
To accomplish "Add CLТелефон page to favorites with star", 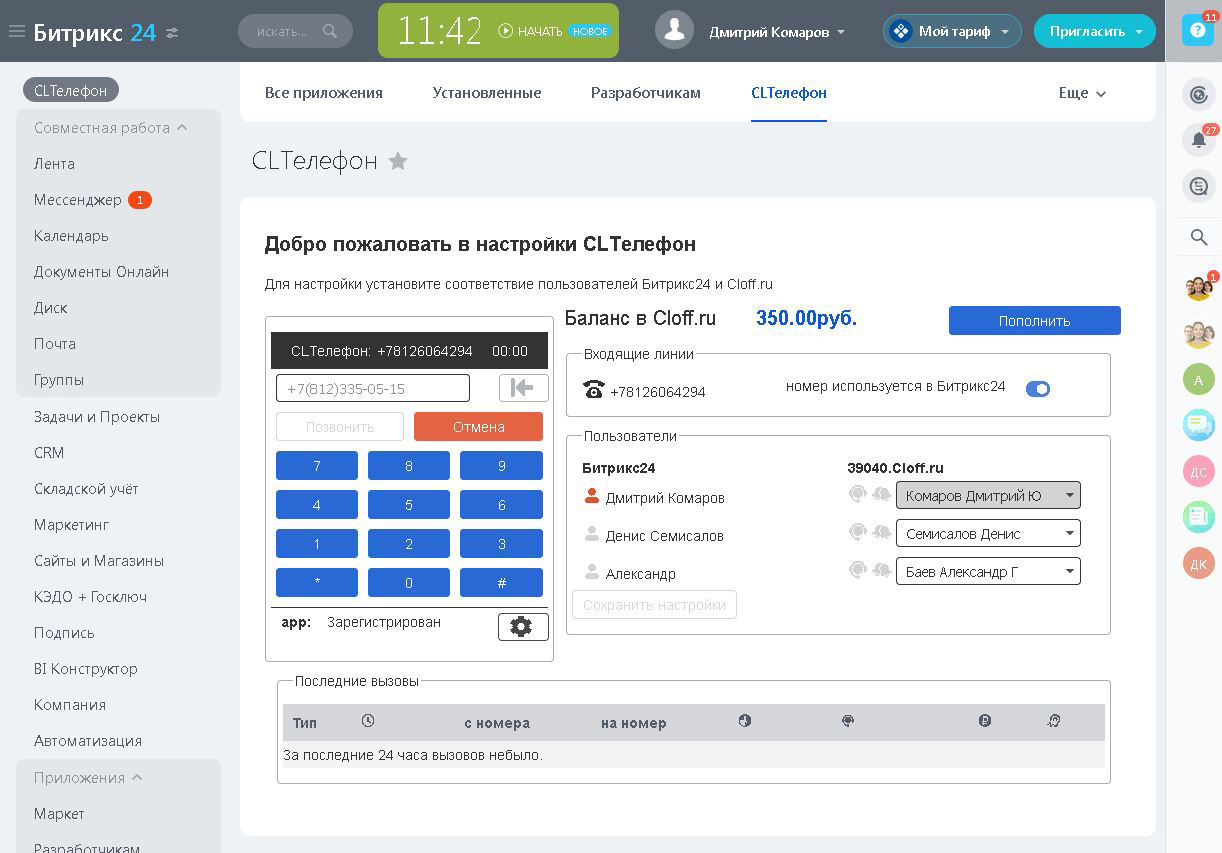I will coord(398,161).
